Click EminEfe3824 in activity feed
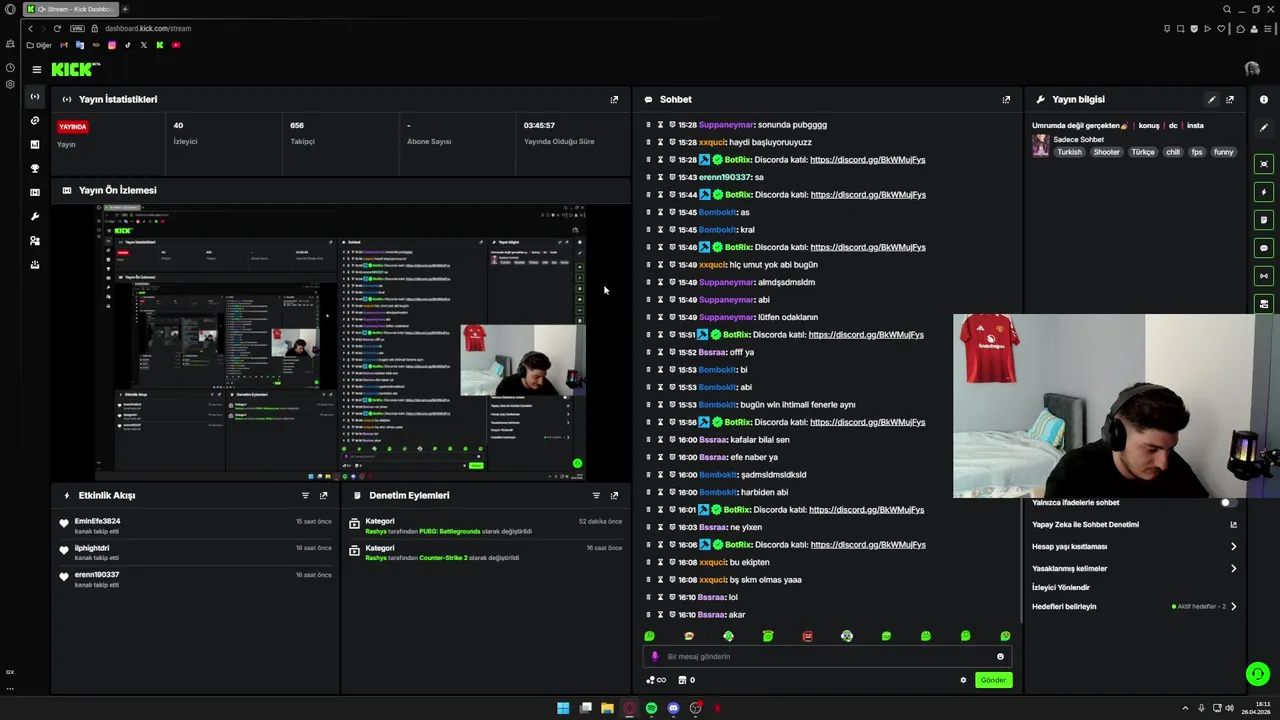Image resolution: width=1280 pixels, height=720 pixels. [97, 521]
